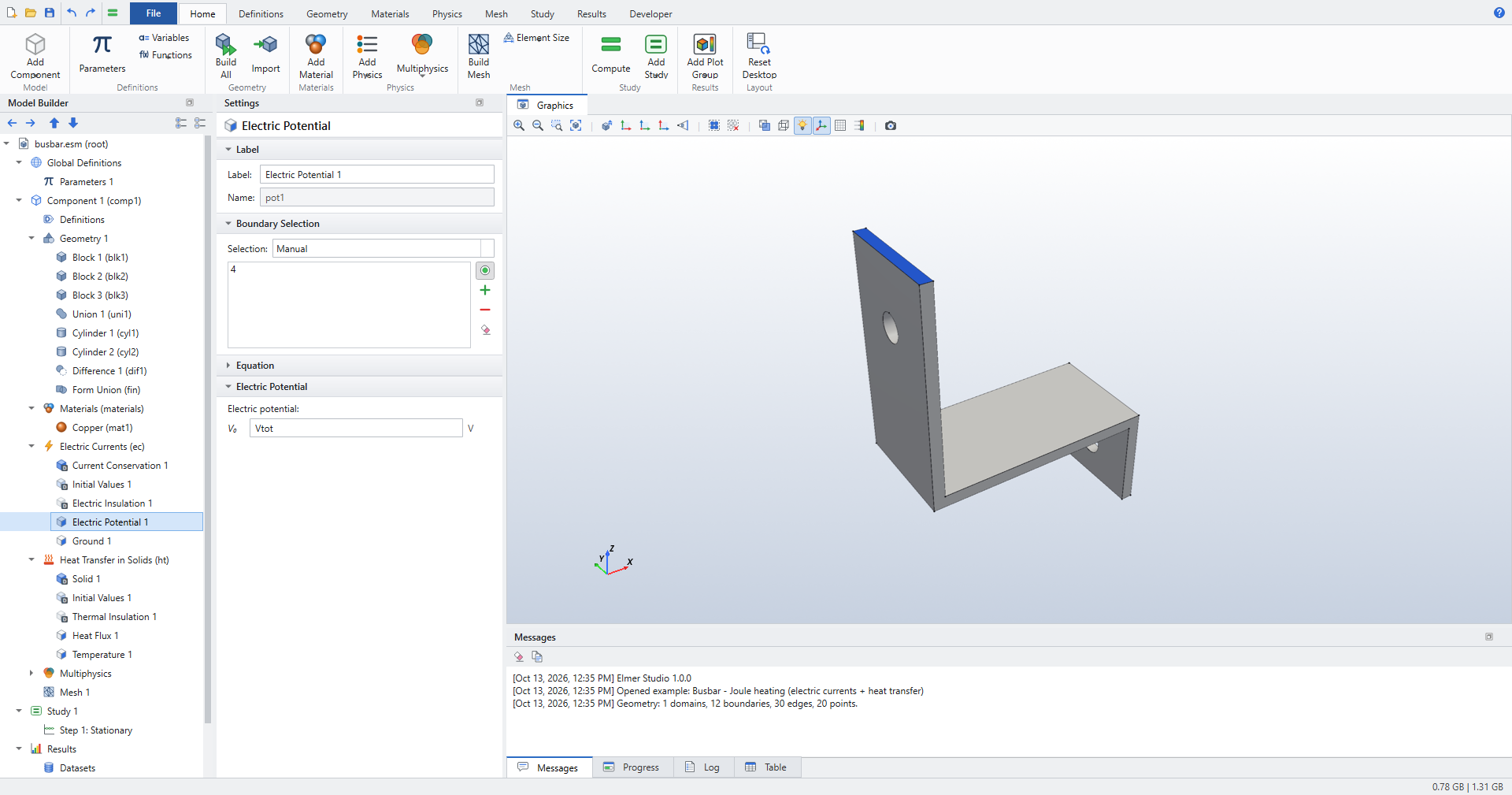Open the Results ribbon tab
This screenshot has width=1512, height=795.
tap(591, 14)
